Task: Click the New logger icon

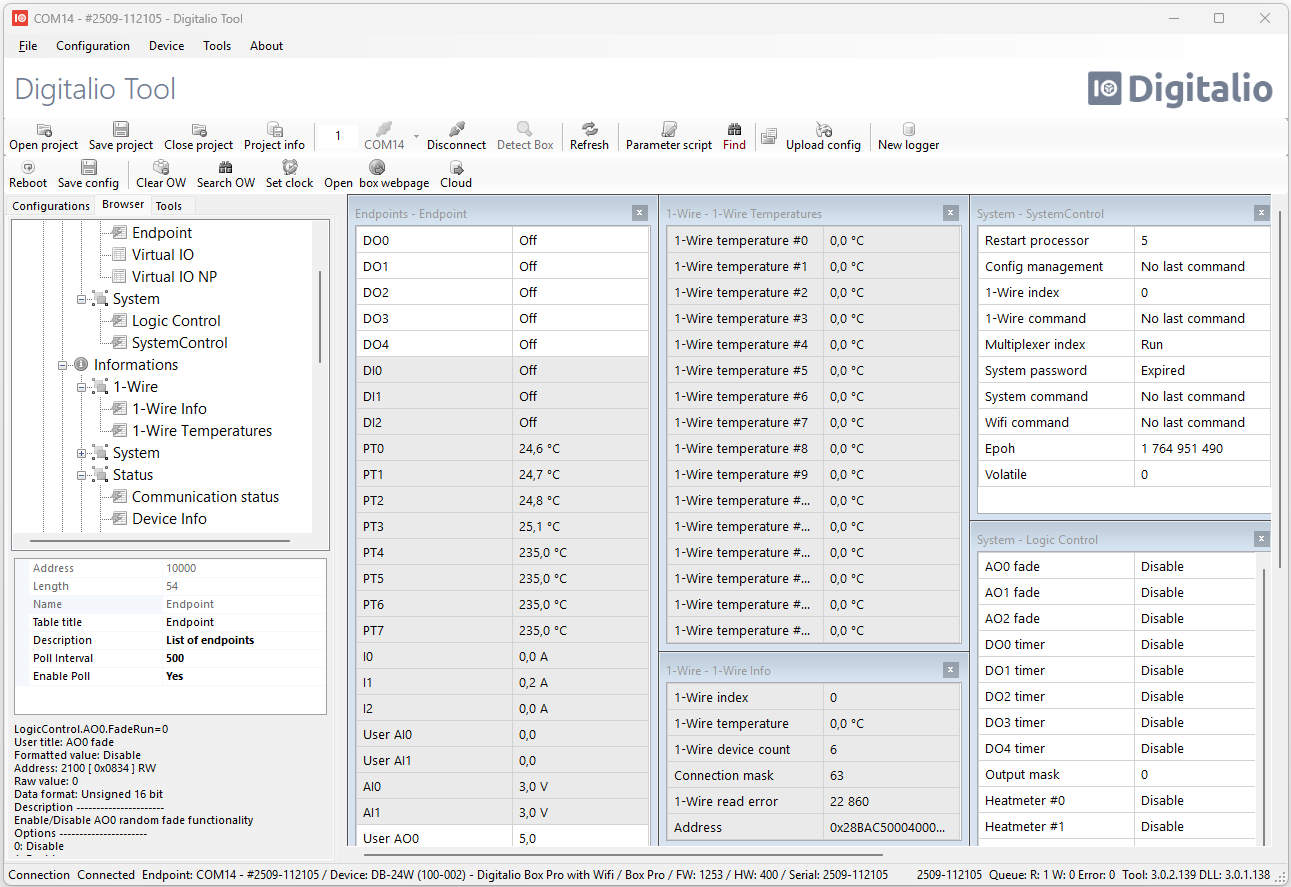Action: click(x=908, y=130)
